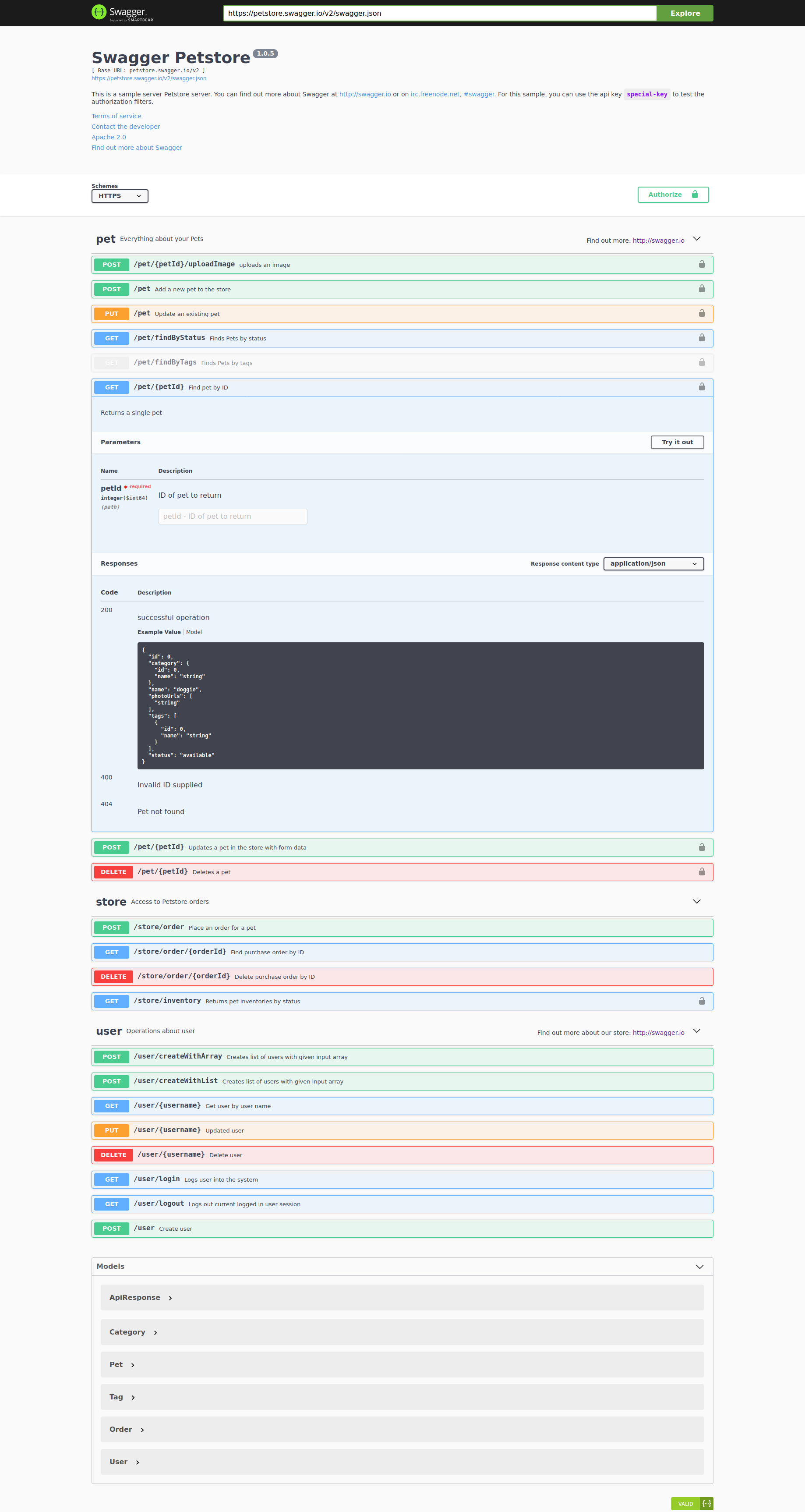Screen dimensions: 805x1512
Task: Open the HTTPS schemes dropdown
Action: (120, 196)
